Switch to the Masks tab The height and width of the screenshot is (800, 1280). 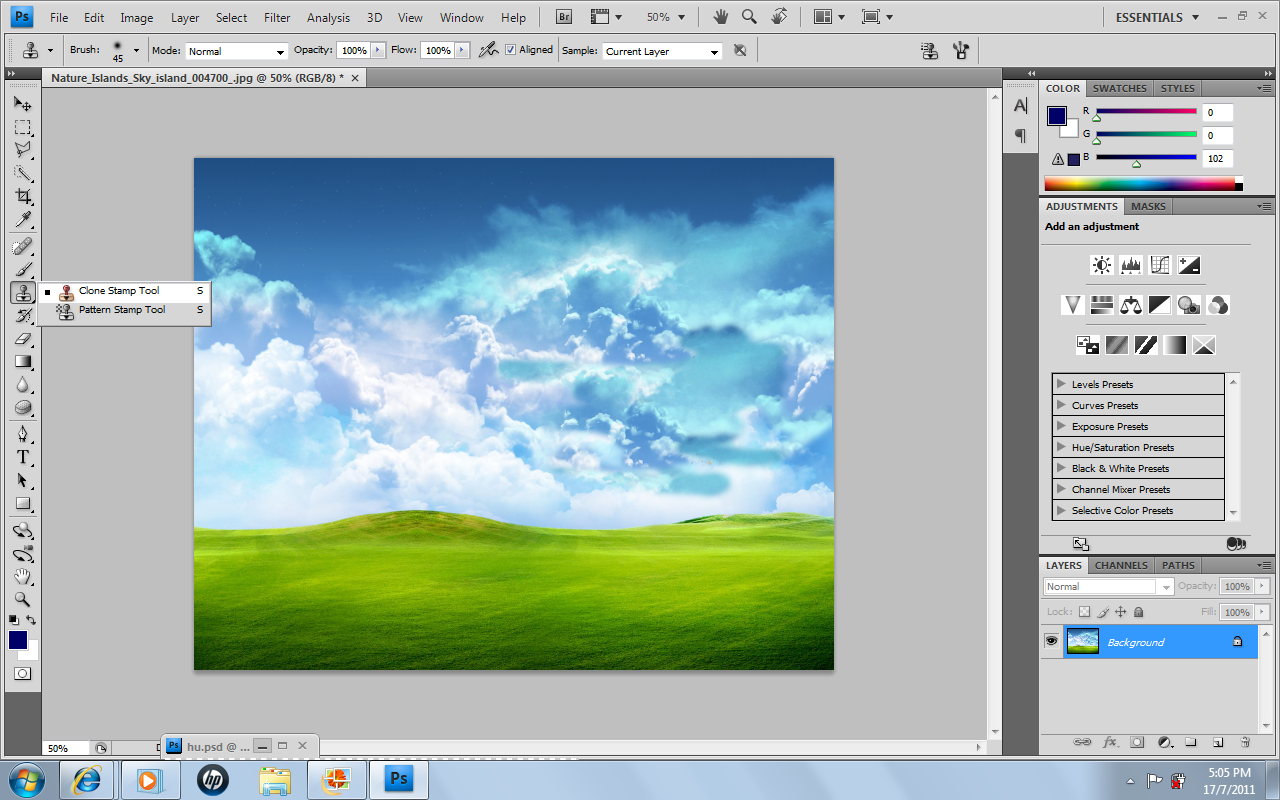click(1148, 206)
